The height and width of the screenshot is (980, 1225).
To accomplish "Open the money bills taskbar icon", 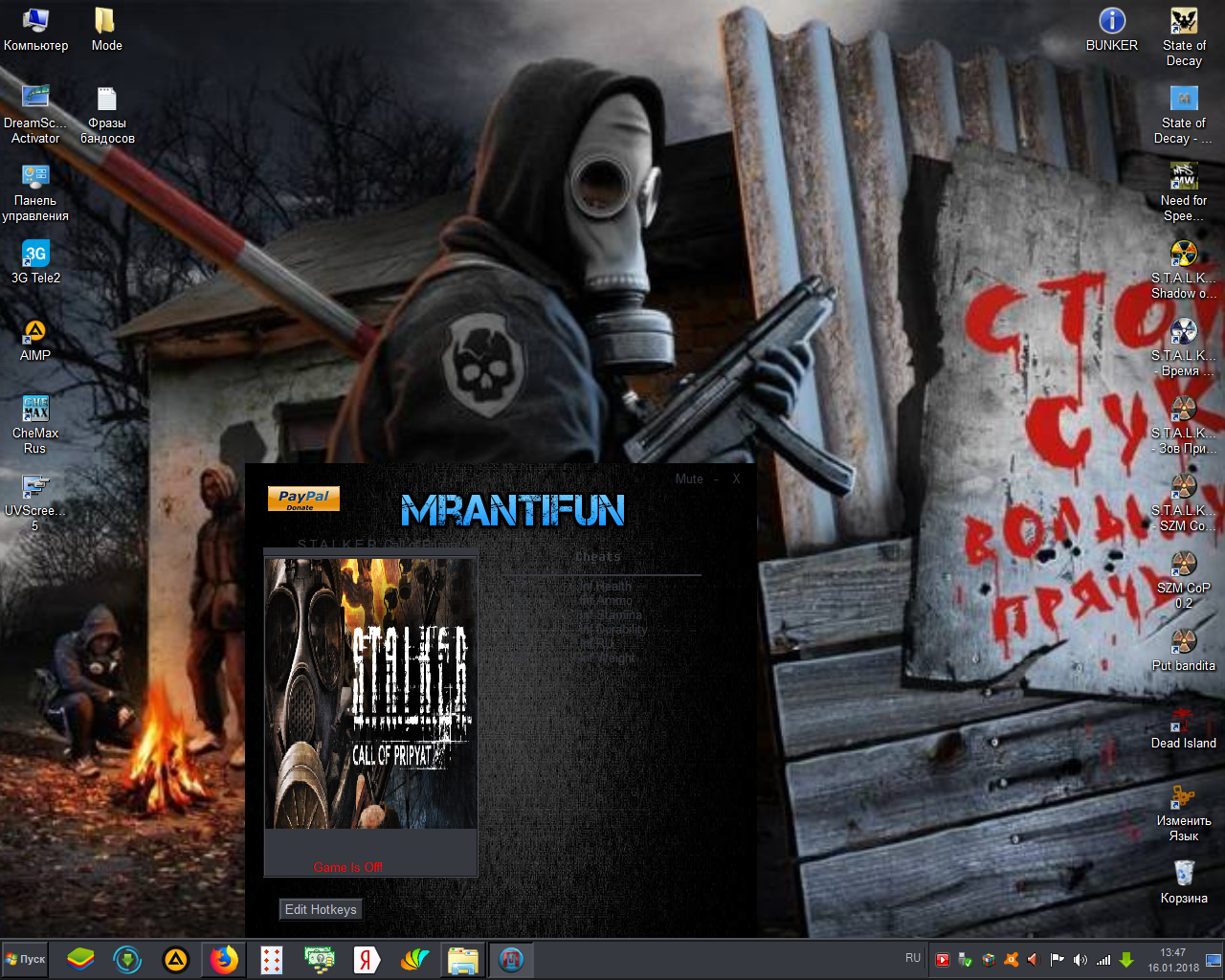I will 319,959.
